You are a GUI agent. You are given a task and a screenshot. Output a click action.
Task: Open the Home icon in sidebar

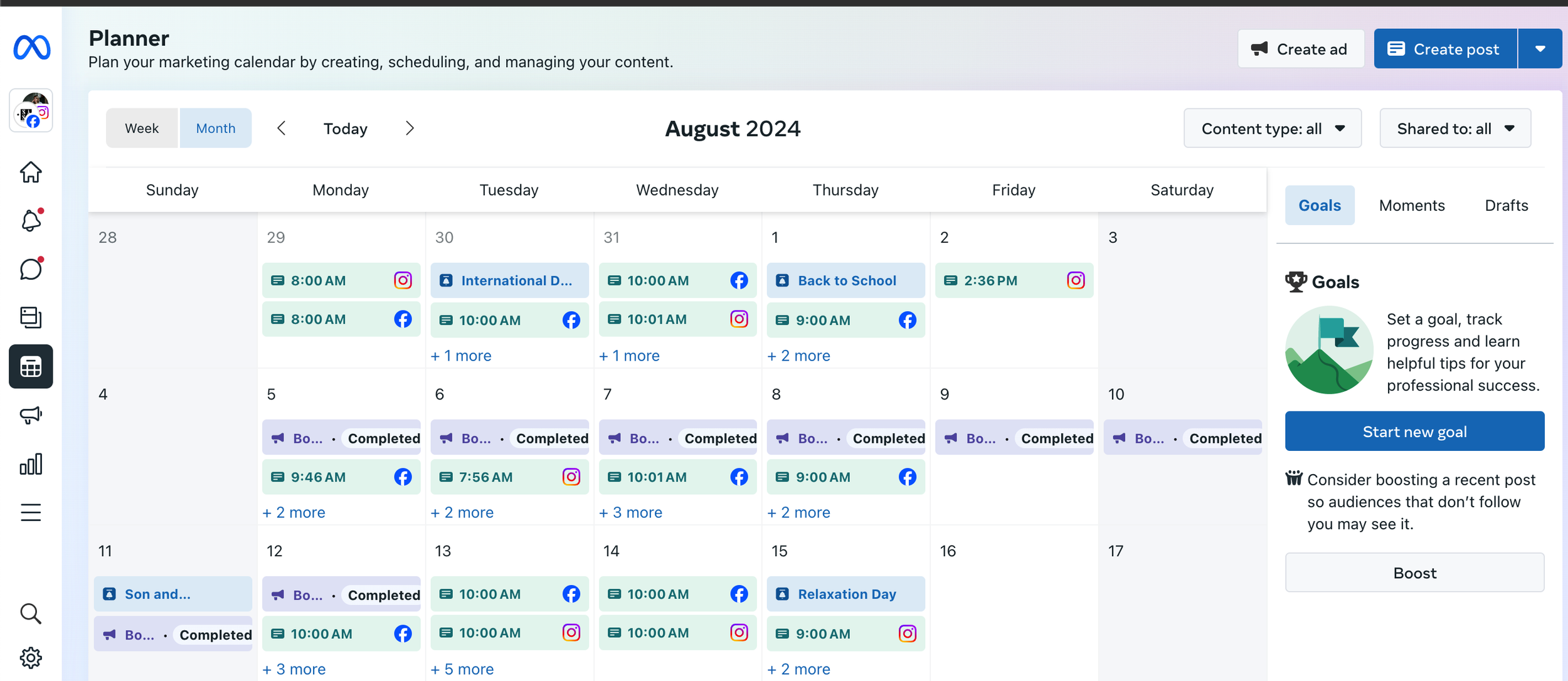pos(31,172)
